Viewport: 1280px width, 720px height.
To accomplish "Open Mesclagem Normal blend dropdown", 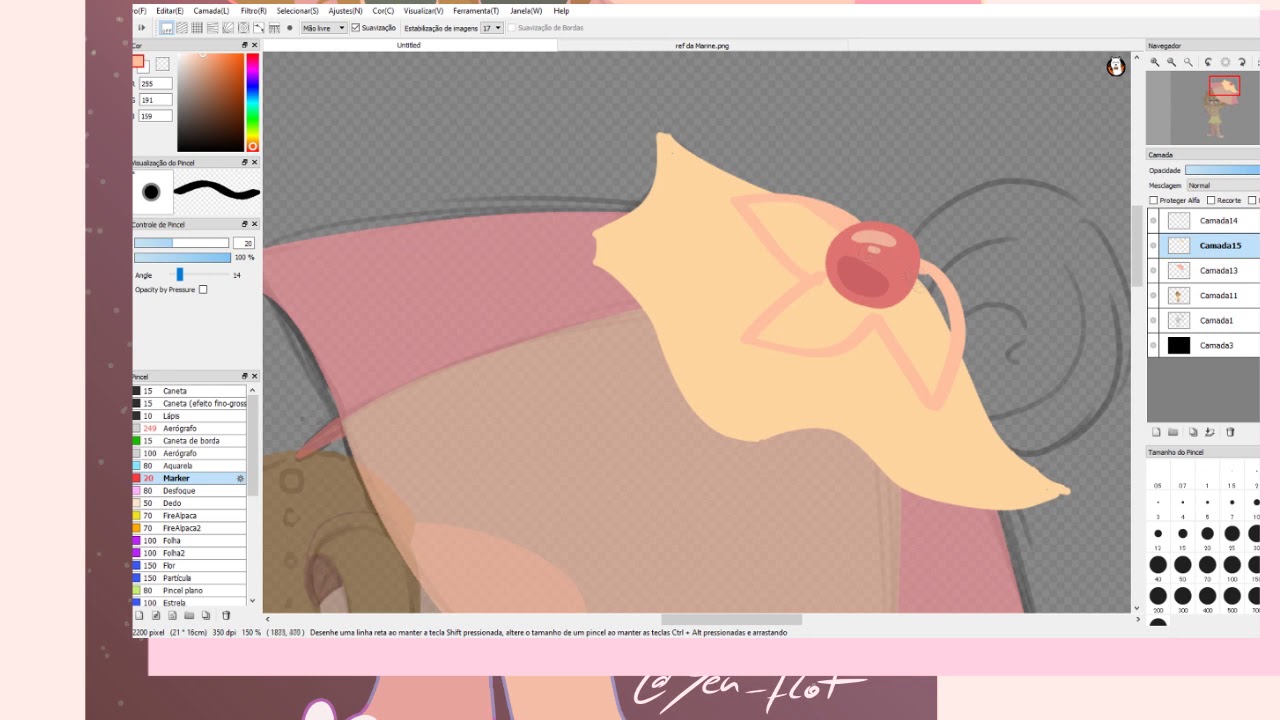I will [1222, 185].
